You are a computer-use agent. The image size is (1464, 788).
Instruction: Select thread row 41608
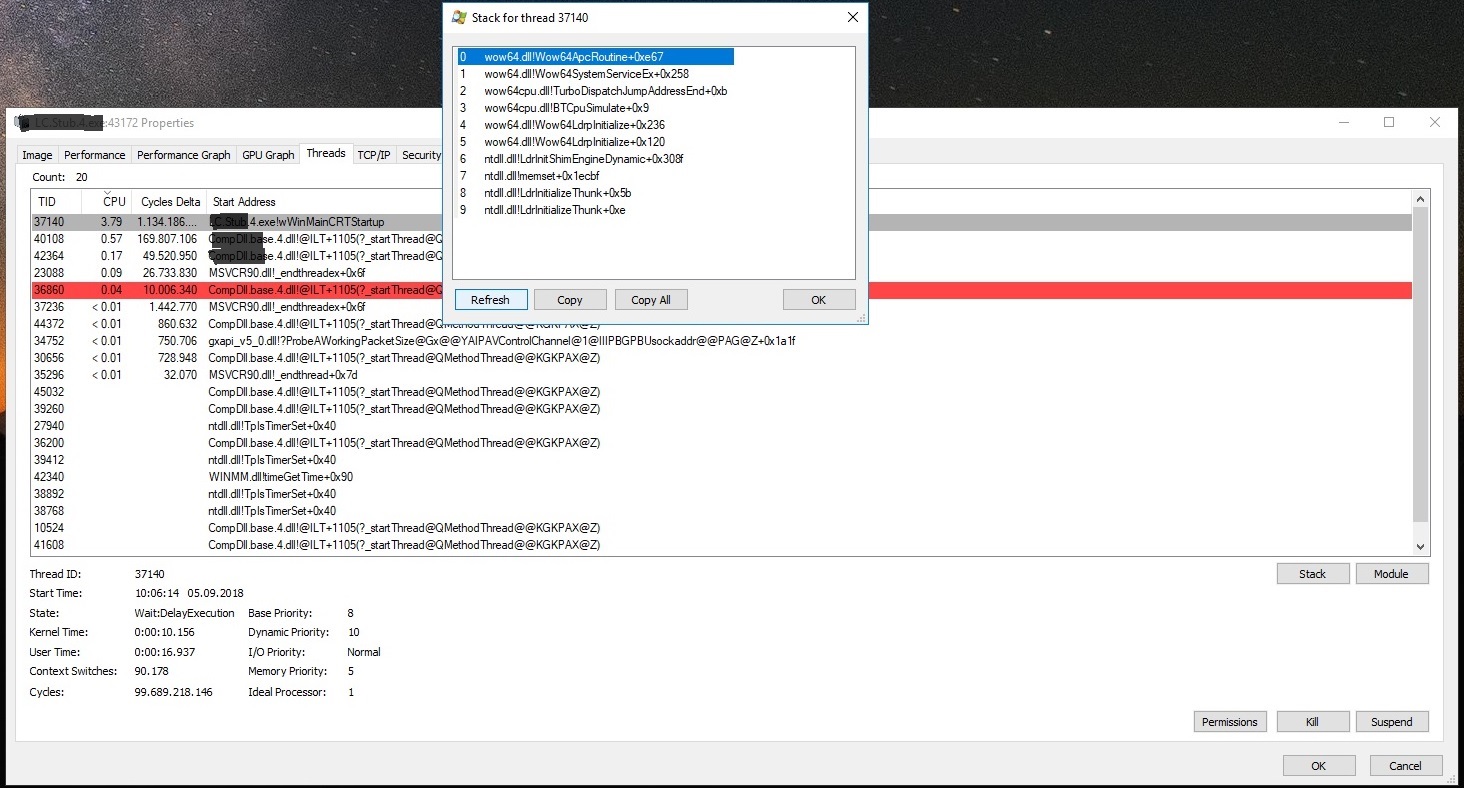point(721,545)
